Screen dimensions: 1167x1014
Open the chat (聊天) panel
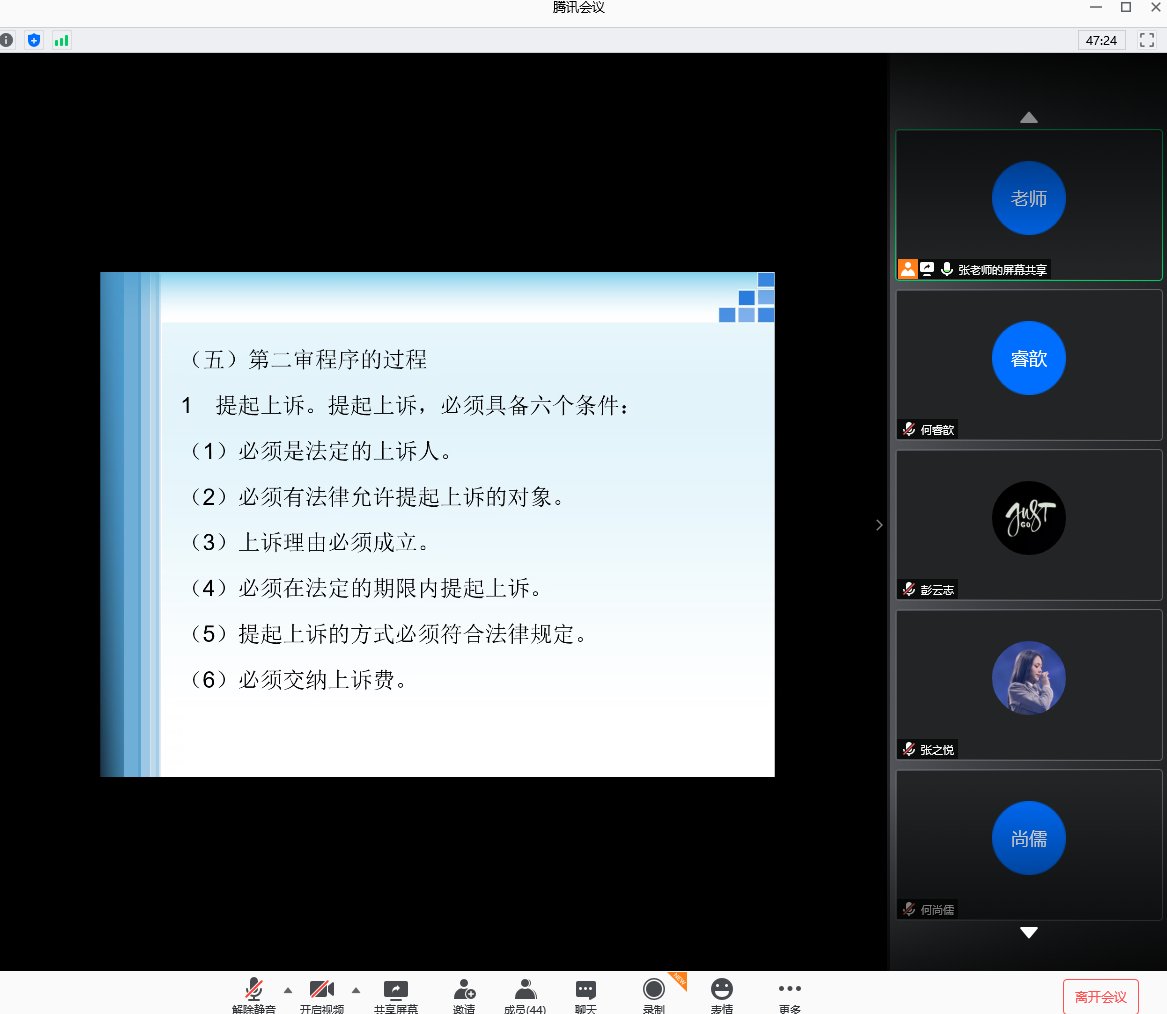pos(586,996)
